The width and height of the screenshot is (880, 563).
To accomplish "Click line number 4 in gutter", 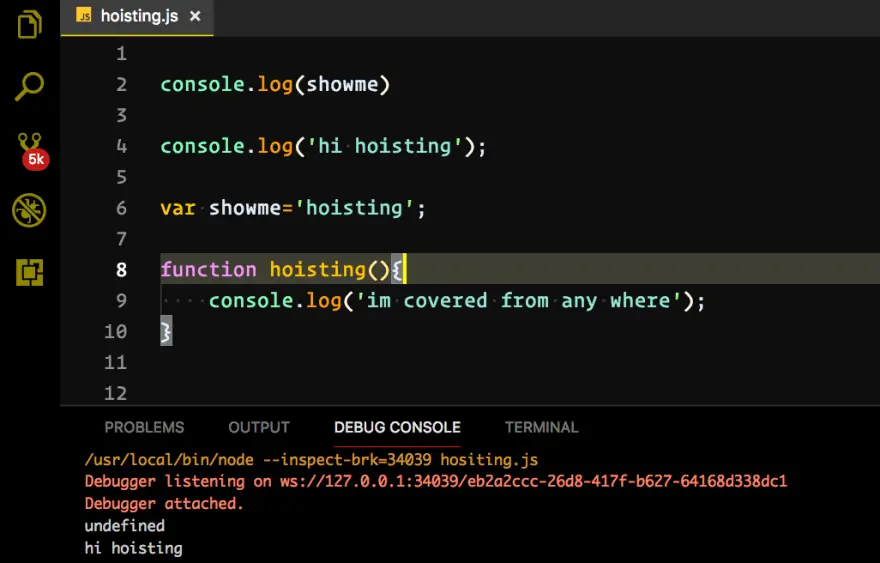I will pyautogui.click(x=122, y=147).
